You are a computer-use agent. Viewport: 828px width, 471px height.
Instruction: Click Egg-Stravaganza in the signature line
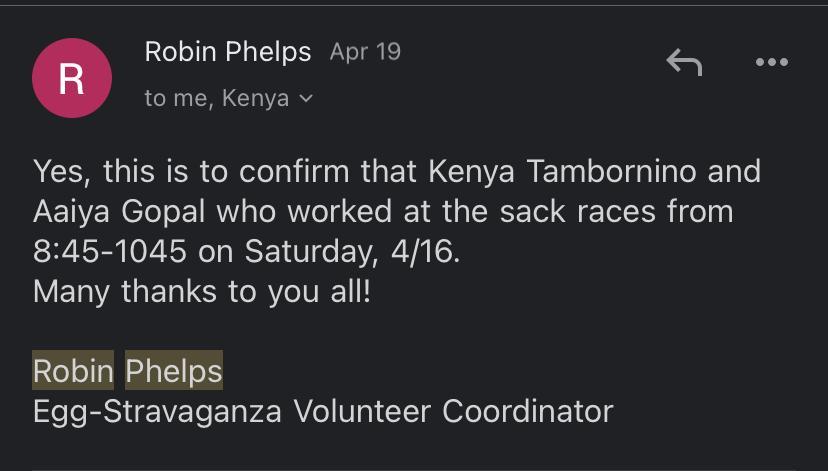click(x=158, y=410)
